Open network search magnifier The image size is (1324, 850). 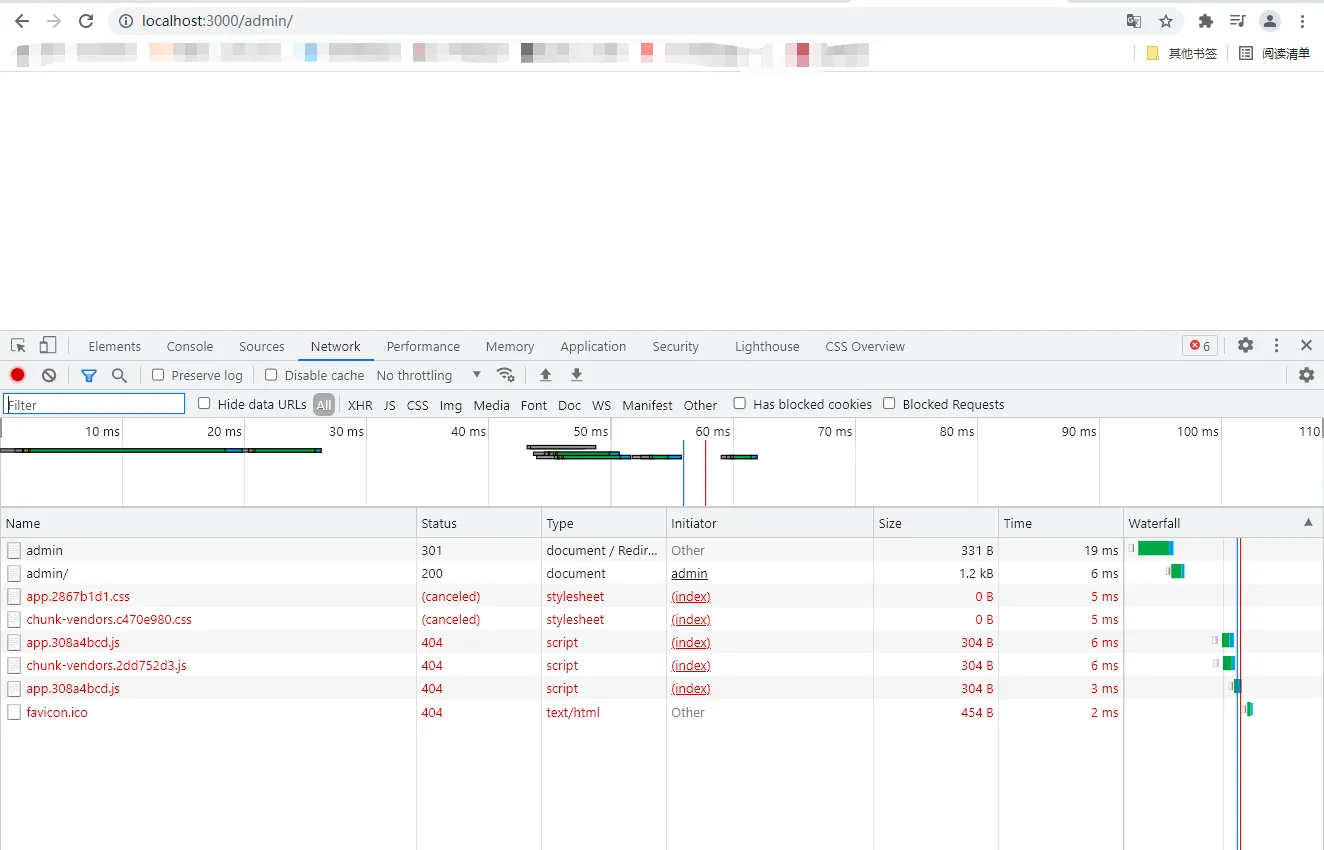pyautogui.click(x=119, y=375)
